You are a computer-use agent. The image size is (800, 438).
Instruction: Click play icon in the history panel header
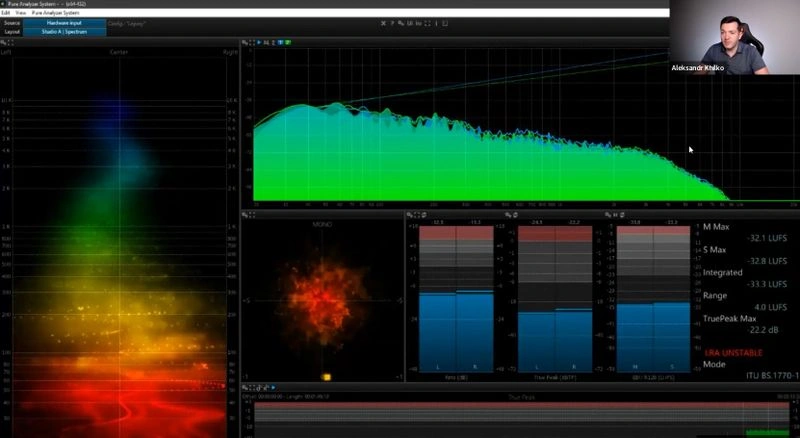tap(273, 388)
